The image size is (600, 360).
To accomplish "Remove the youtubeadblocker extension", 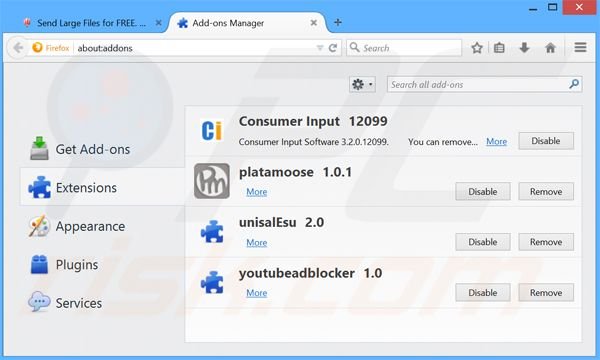I will [x=546, y=292].
